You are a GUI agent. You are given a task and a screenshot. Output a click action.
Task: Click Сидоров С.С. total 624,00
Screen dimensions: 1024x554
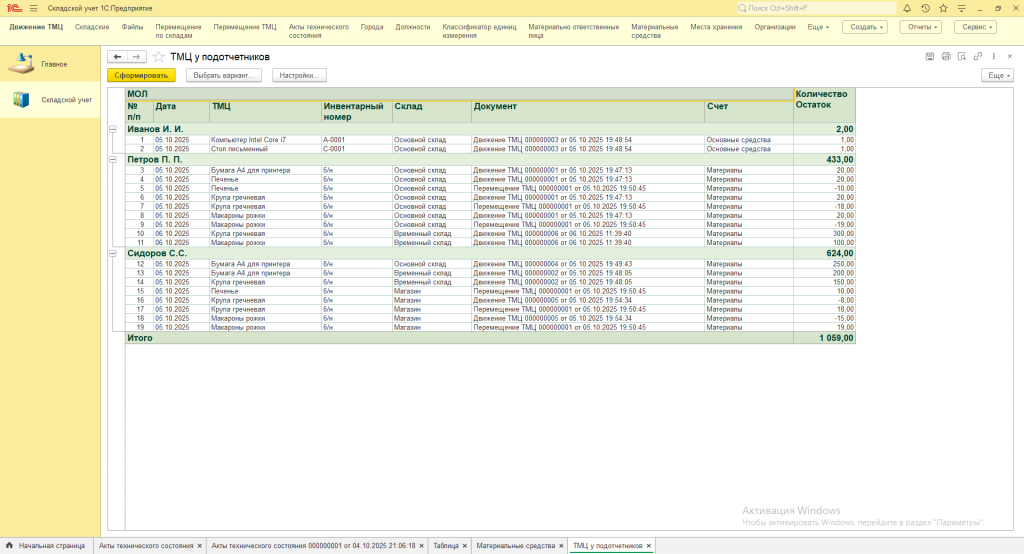pos(824,253)
